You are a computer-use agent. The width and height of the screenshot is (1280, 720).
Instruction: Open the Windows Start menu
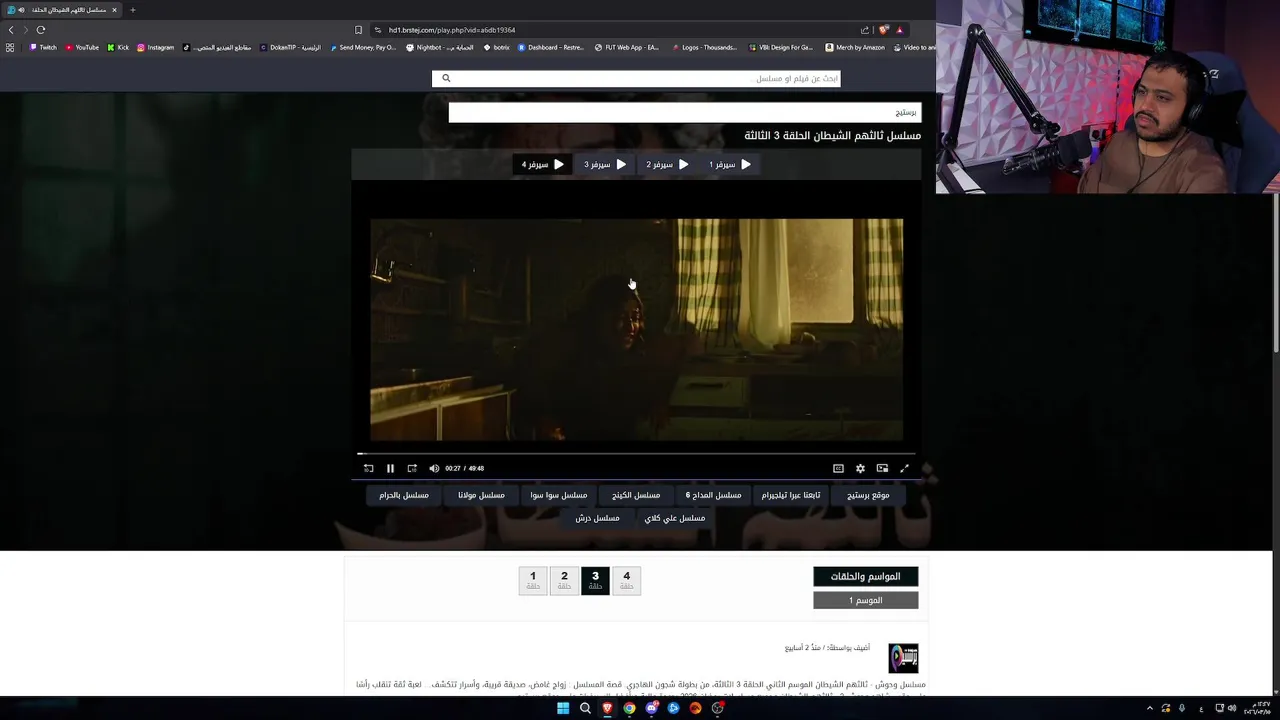[563, 708]
